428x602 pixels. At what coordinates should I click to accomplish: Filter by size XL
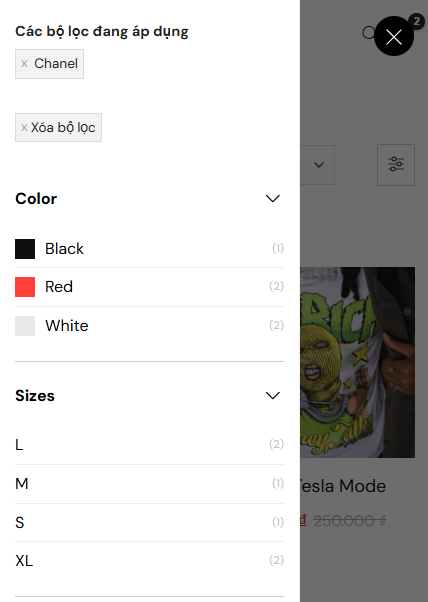(x=149, y=561)
